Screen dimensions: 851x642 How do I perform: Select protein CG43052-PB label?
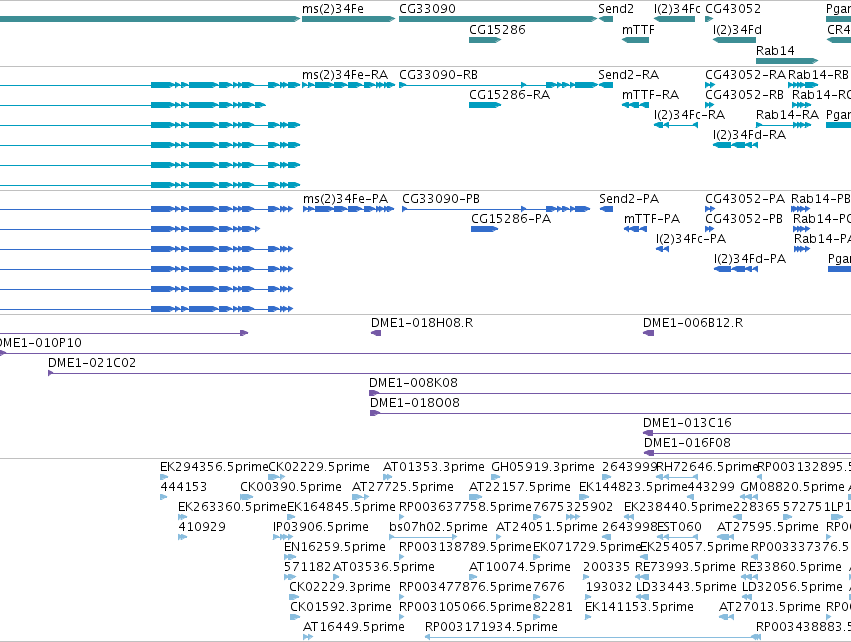tap(744, 219)
